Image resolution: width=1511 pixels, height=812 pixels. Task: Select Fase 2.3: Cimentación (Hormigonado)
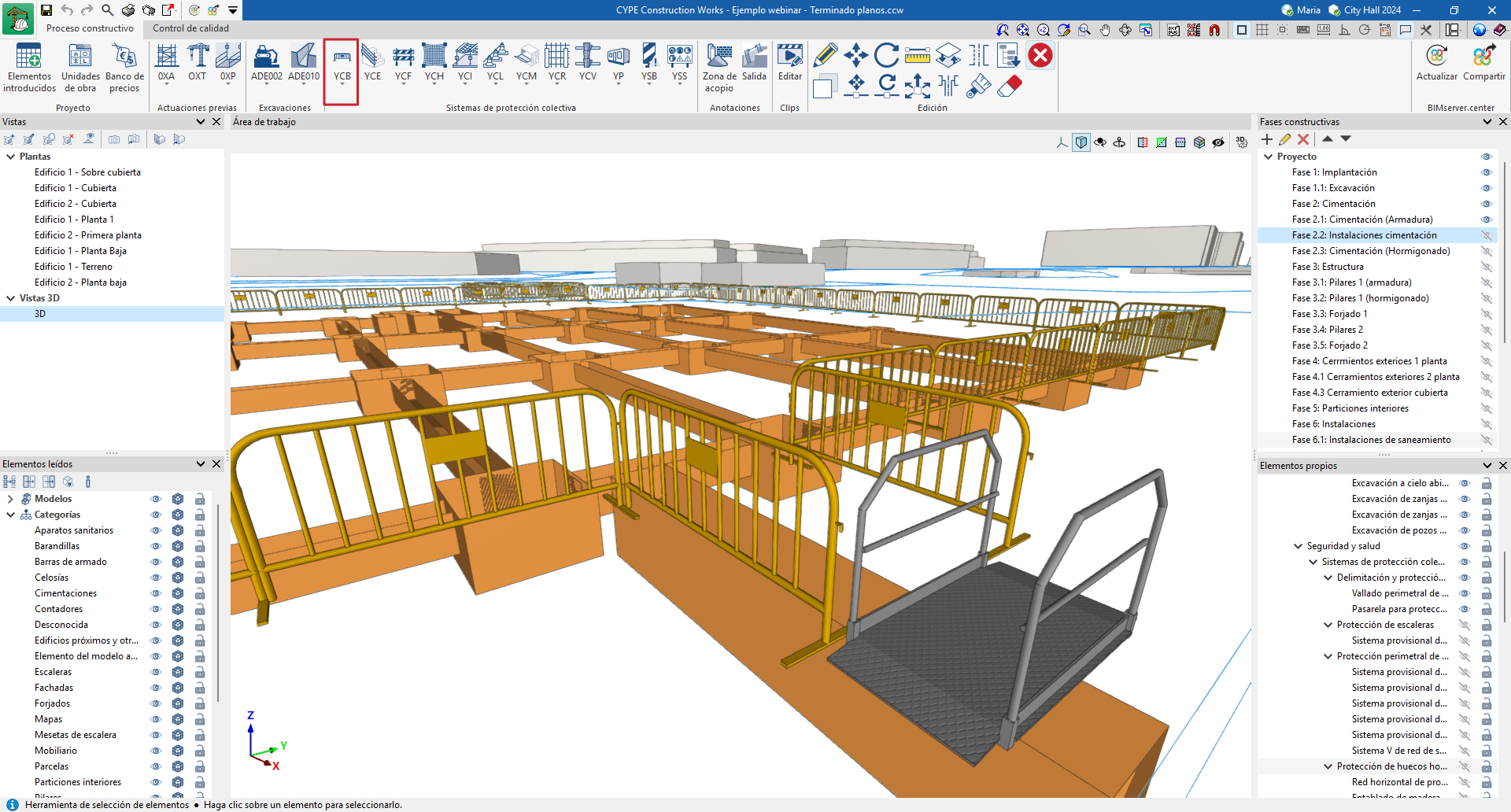coord(1370,251)
